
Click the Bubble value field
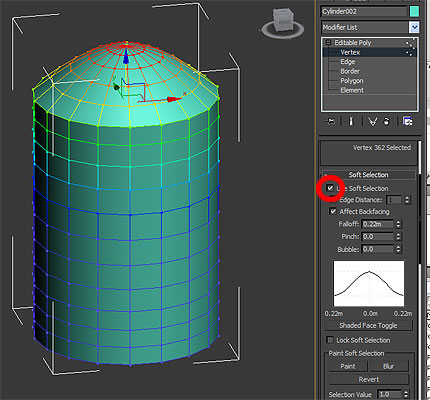pos(378,249)
